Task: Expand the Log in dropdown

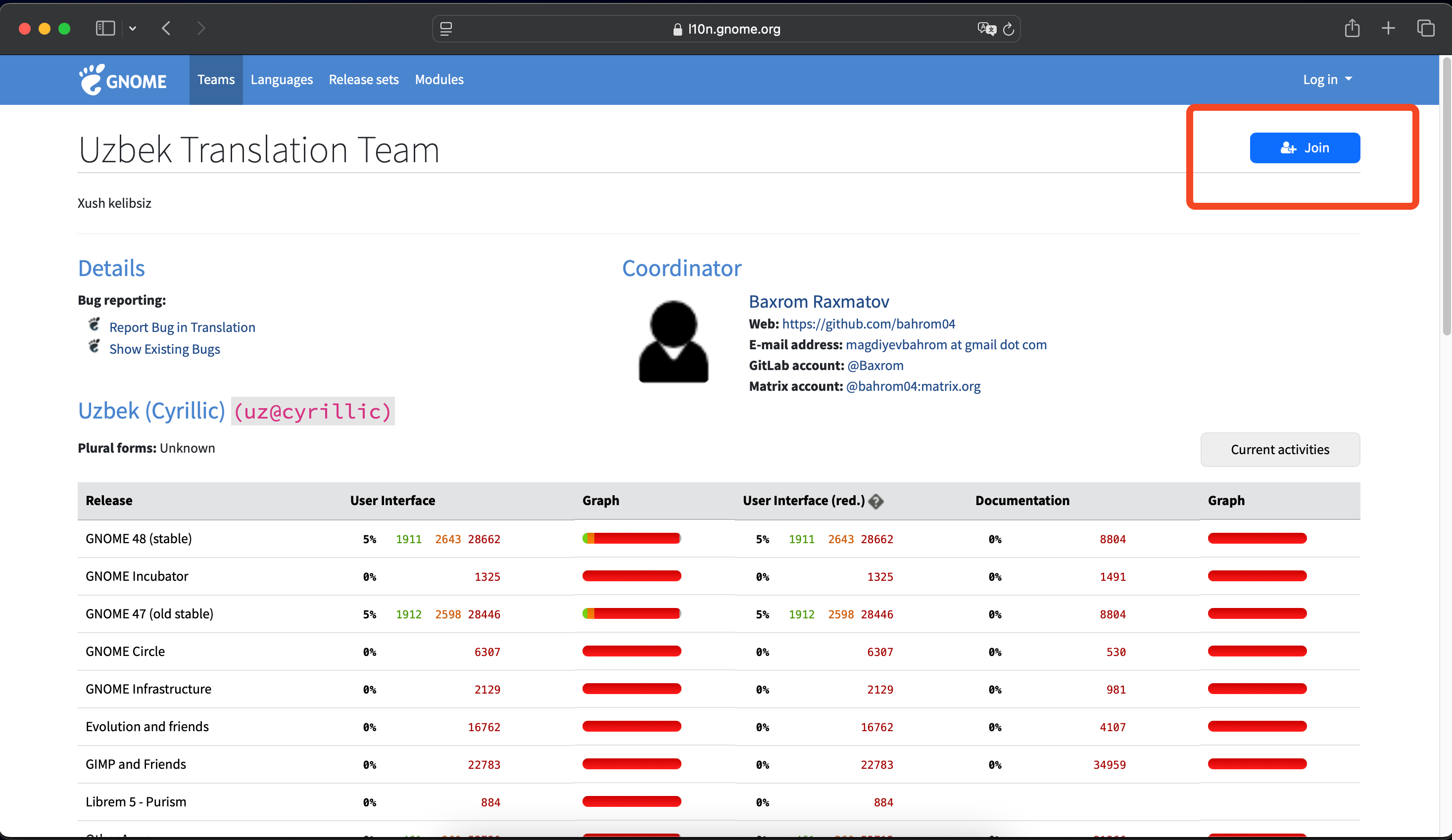Action: (x=1327, y=80)
